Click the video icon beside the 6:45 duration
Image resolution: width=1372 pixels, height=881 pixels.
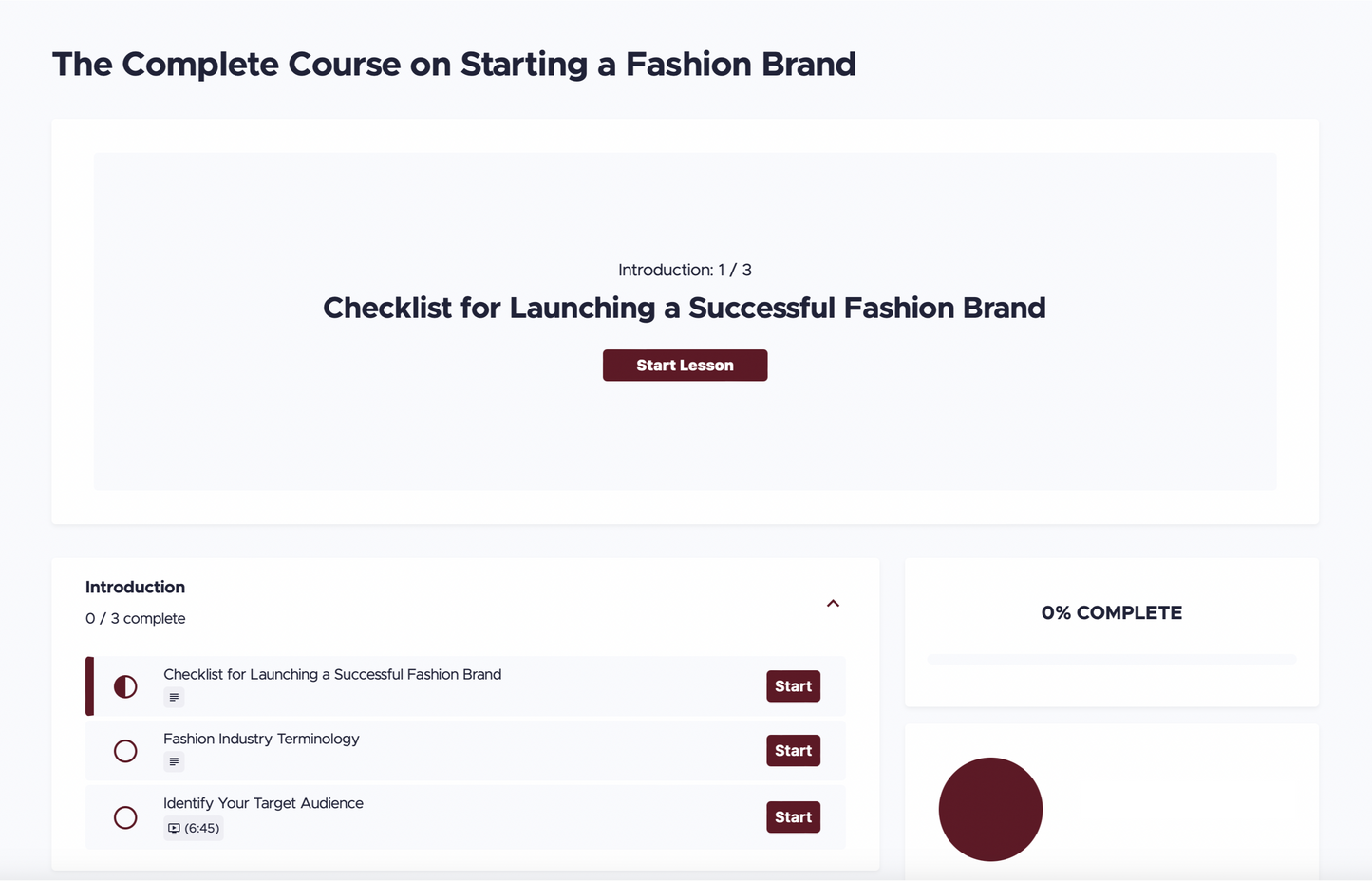(174, 828)
